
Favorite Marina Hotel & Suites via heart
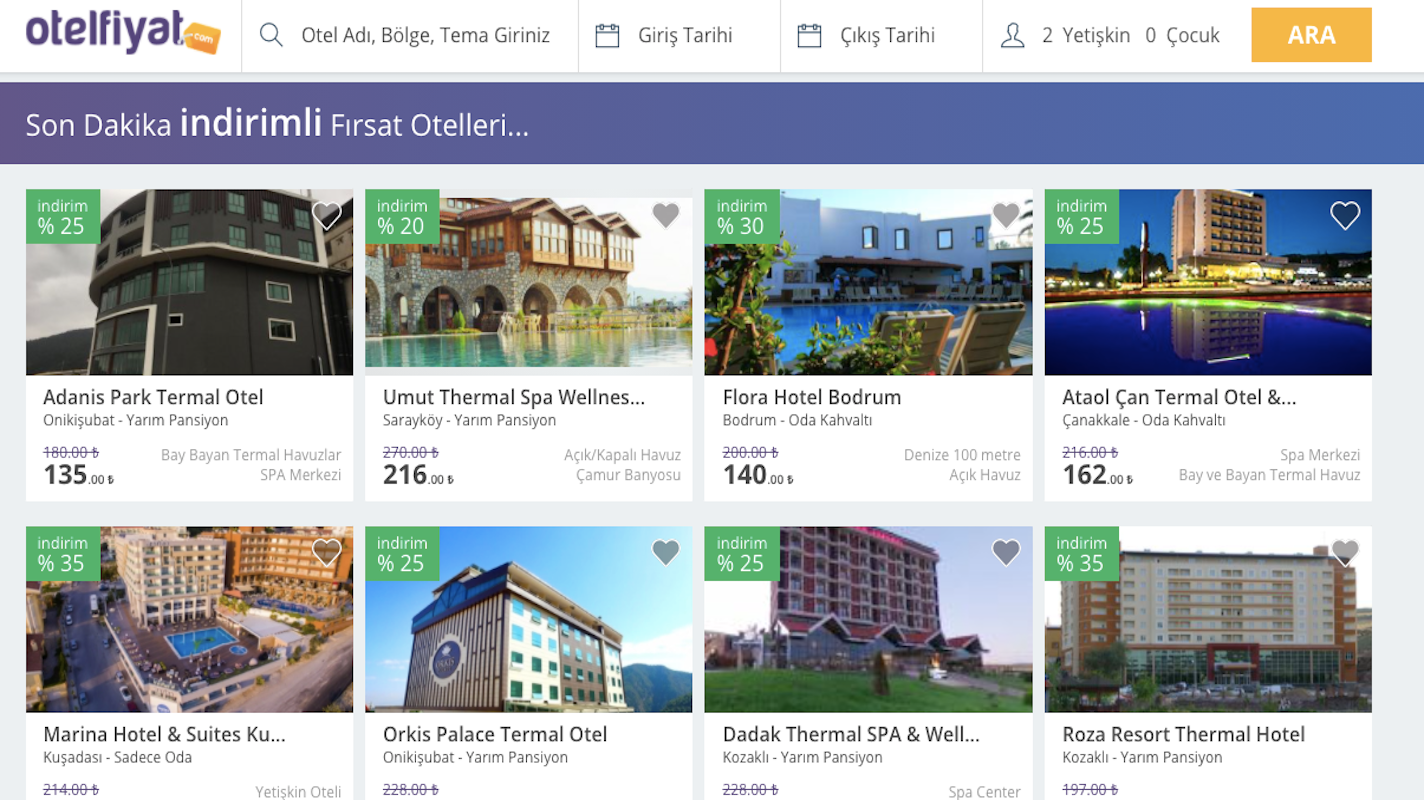point(326,552)
